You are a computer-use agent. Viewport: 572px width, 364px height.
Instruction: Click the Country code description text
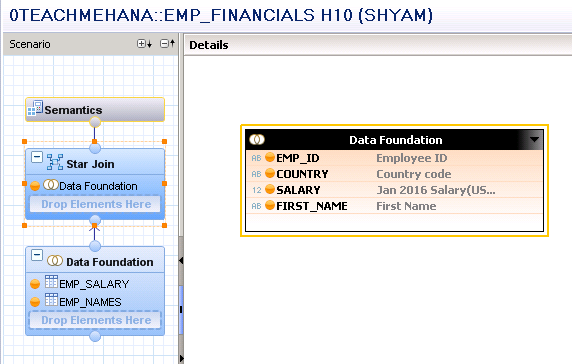click(x=414, y=174)
